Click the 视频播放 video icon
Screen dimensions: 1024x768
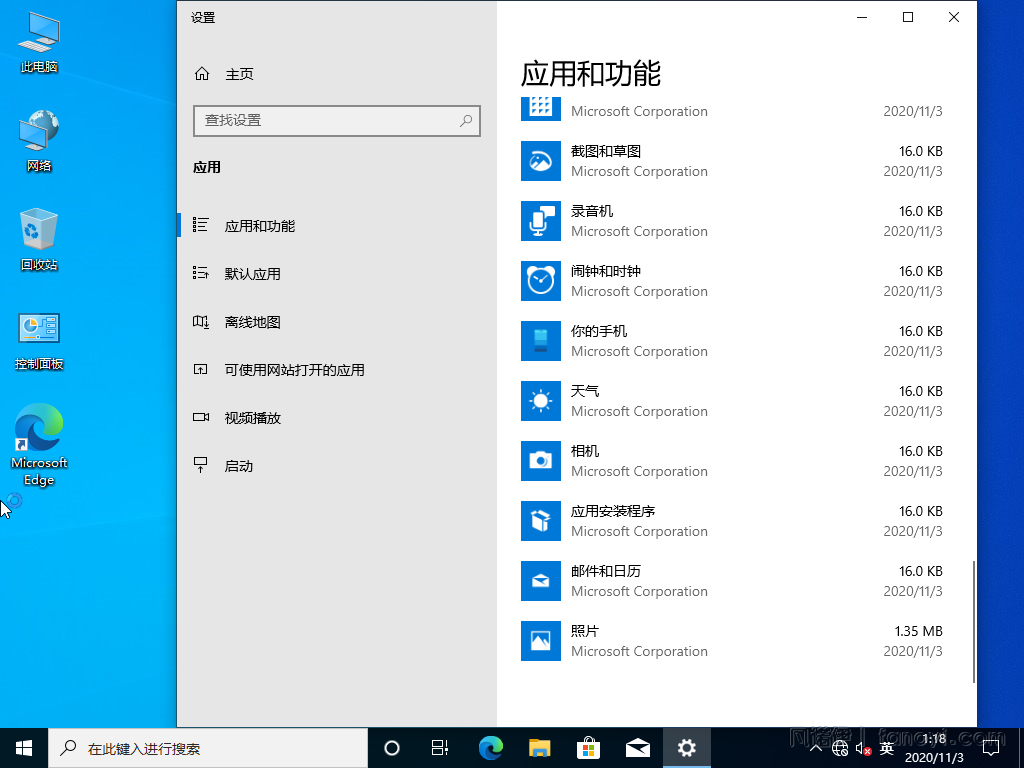200,417
